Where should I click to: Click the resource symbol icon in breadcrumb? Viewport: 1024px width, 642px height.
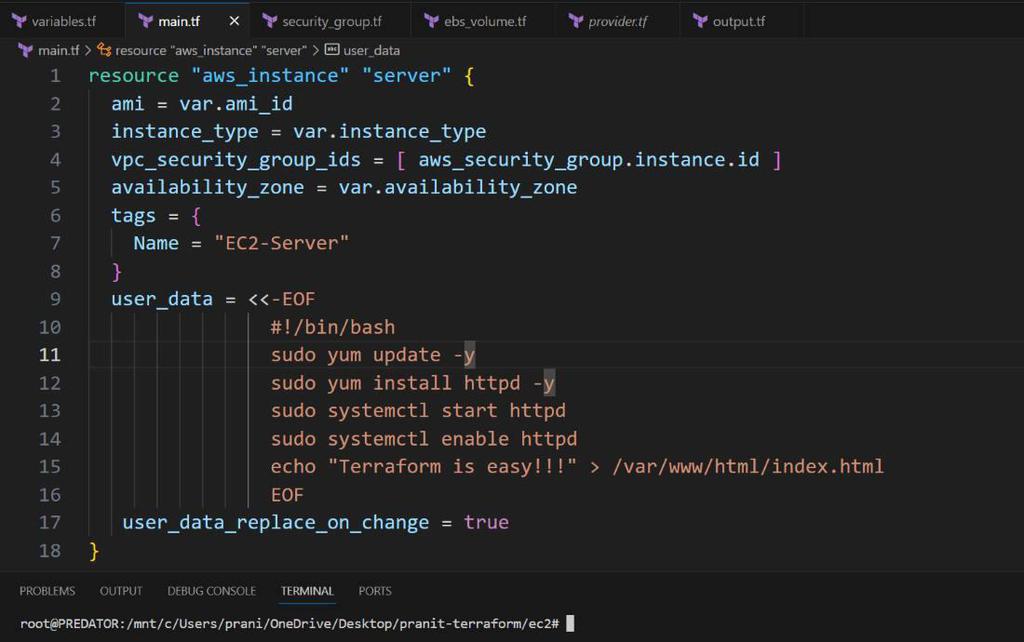tap(104, 50)
